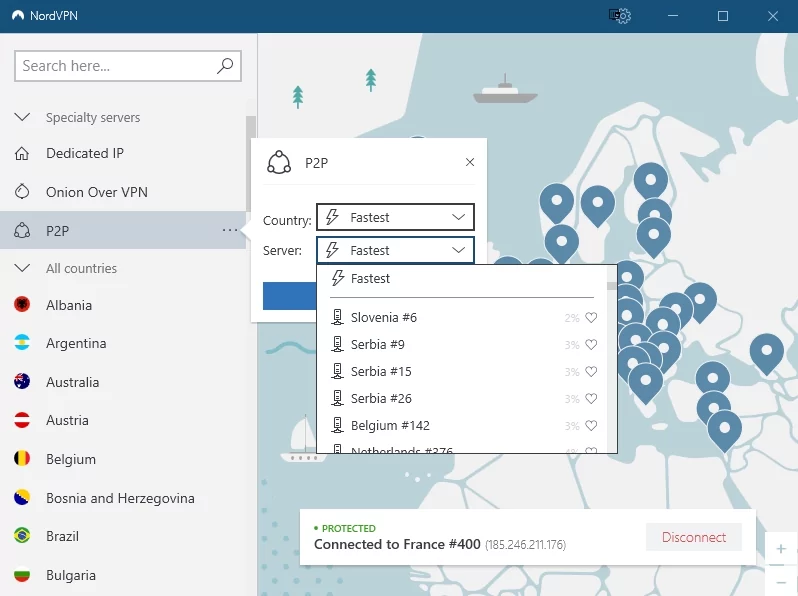Select Belgium #142 from the server list

(462, 425)
